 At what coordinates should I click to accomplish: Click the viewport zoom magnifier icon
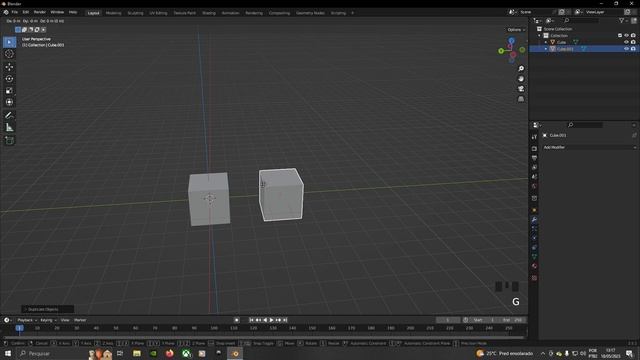[x=521, y=69]
